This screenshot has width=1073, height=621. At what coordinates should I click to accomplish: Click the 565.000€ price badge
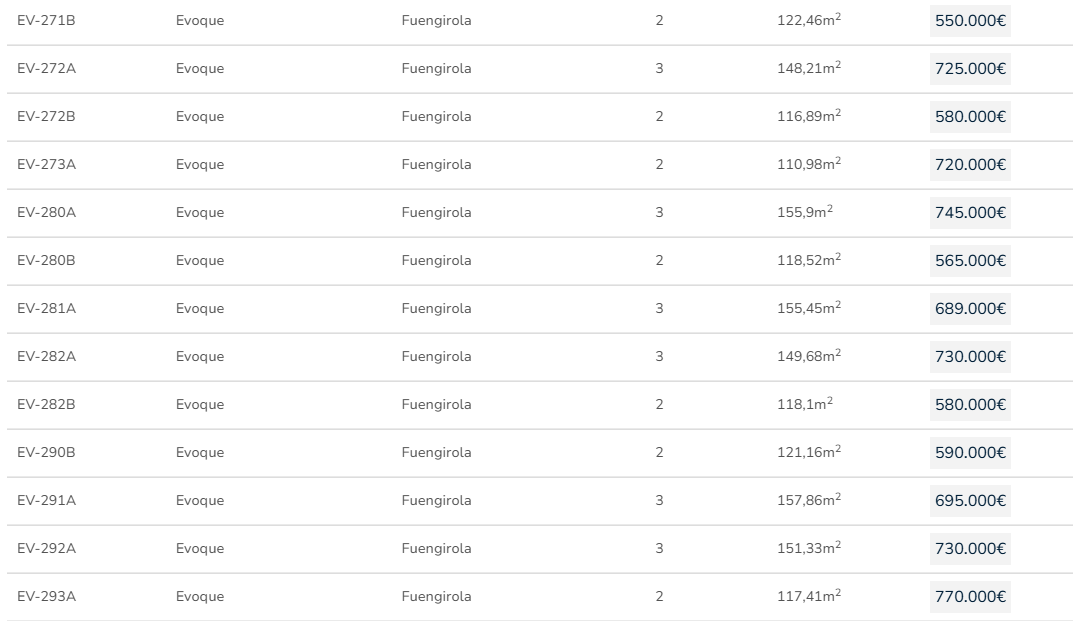[x=970, y=261]
